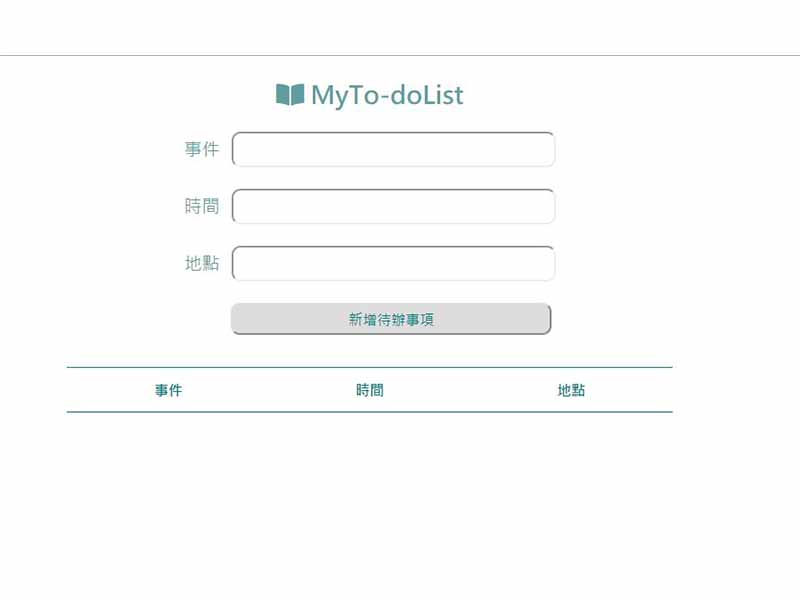Click the book icon beside MyTo-doList
Screen dimensions: 800x600
pyautogui.click(x=290, y=95)
